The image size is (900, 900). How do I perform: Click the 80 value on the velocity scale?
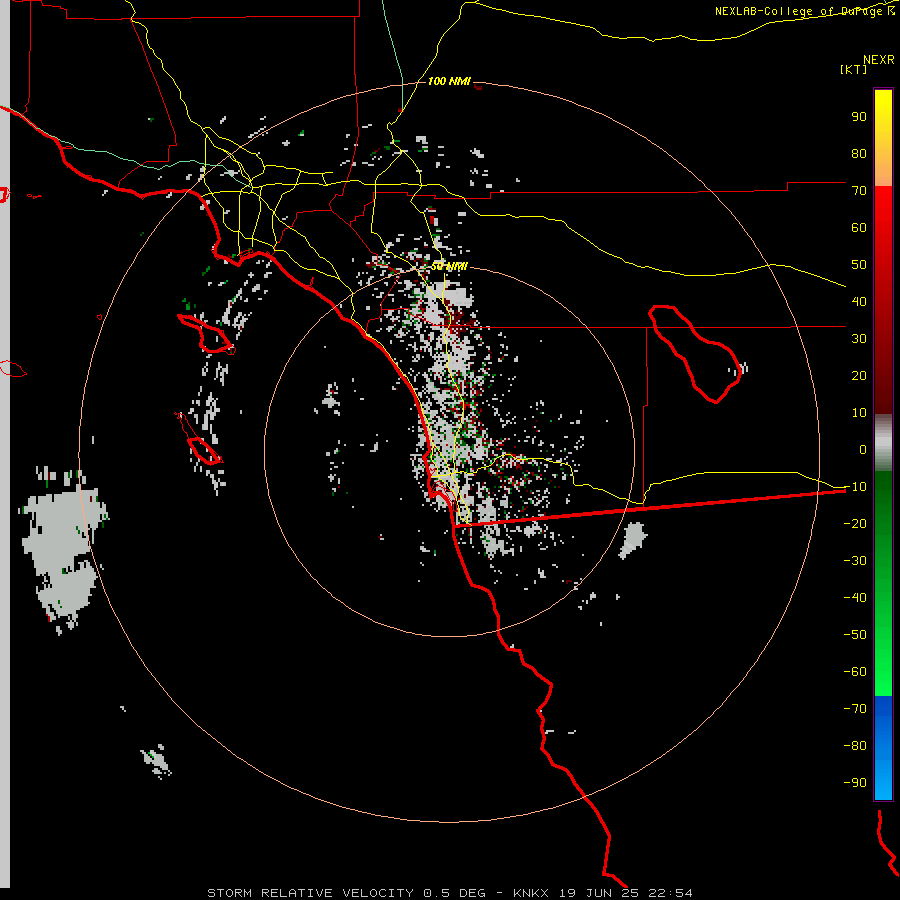point(859,153)
